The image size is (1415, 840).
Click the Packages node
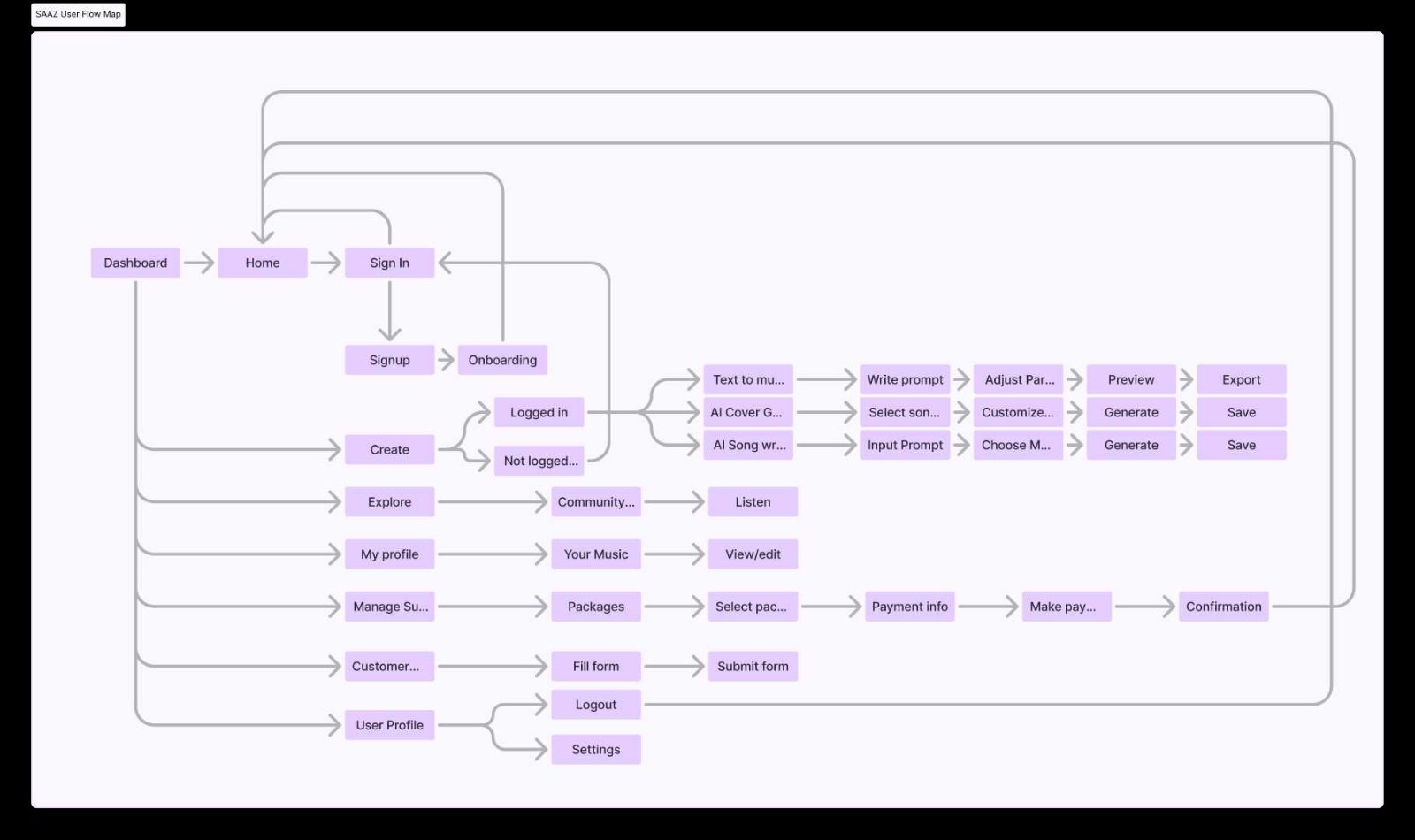tap(596, 607)
